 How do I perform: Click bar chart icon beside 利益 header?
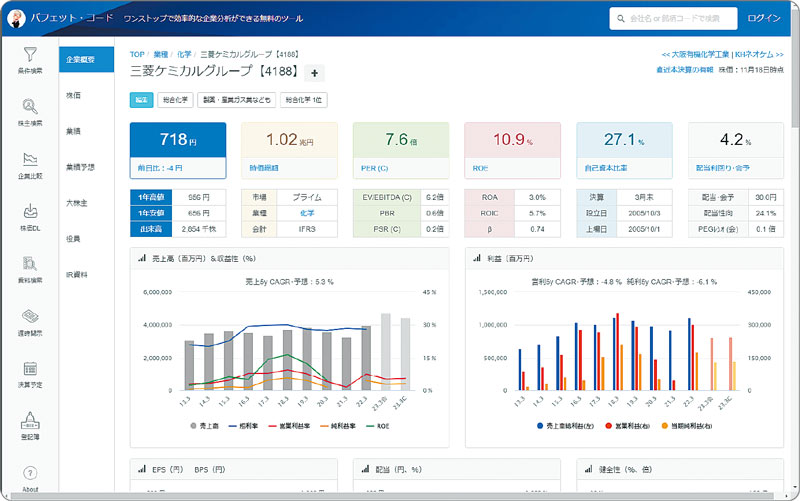(x=477, y=259)
